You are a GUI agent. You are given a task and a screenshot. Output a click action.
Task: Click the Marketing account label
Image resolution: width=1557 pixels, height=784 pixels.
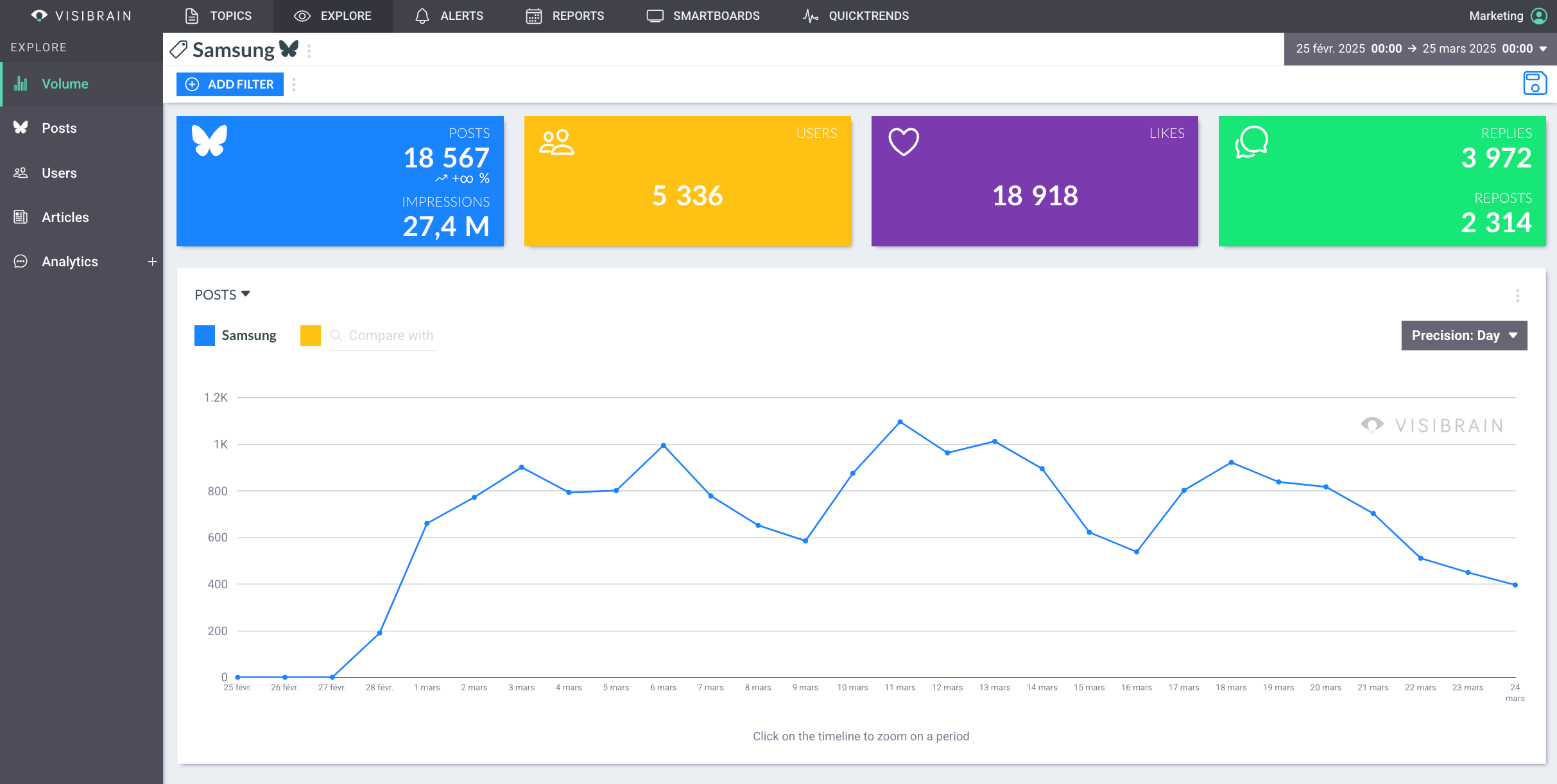click(1495, 16)
